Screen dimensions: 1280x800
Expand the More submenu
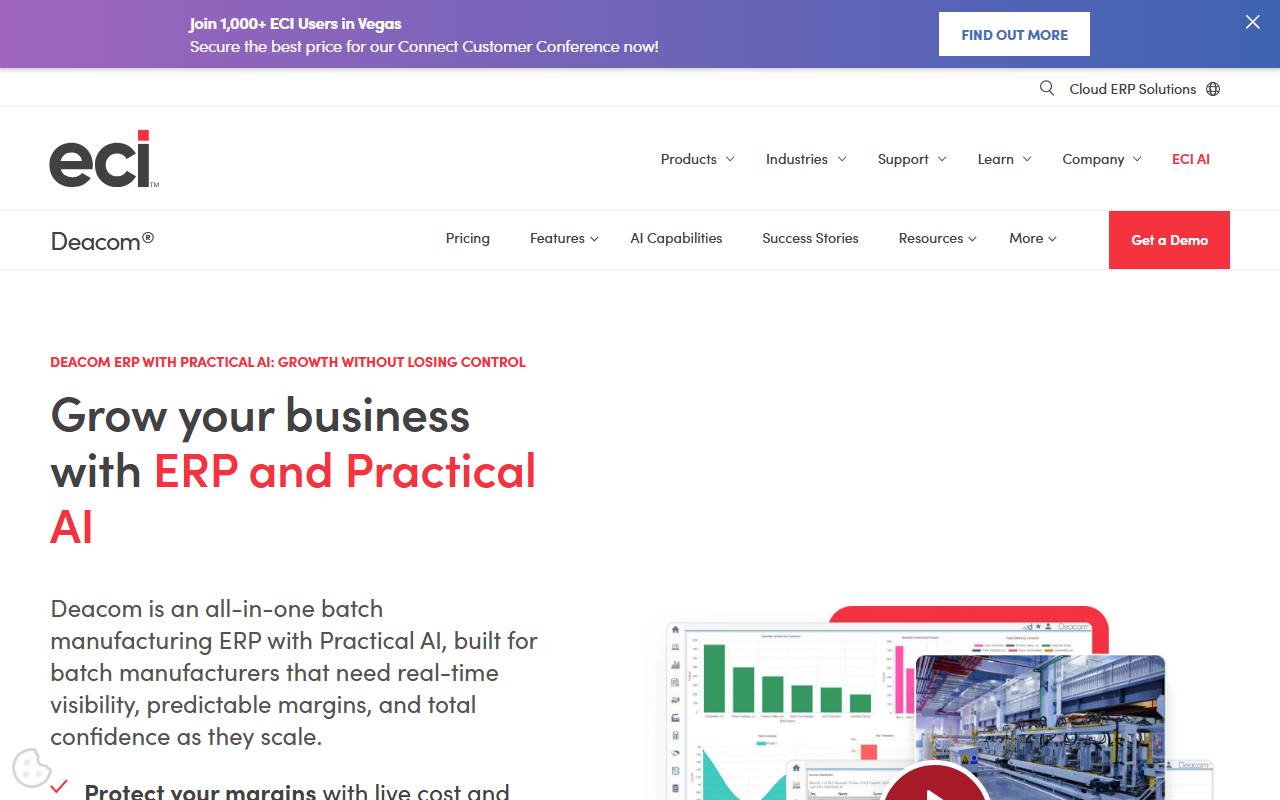point(1033,238)
